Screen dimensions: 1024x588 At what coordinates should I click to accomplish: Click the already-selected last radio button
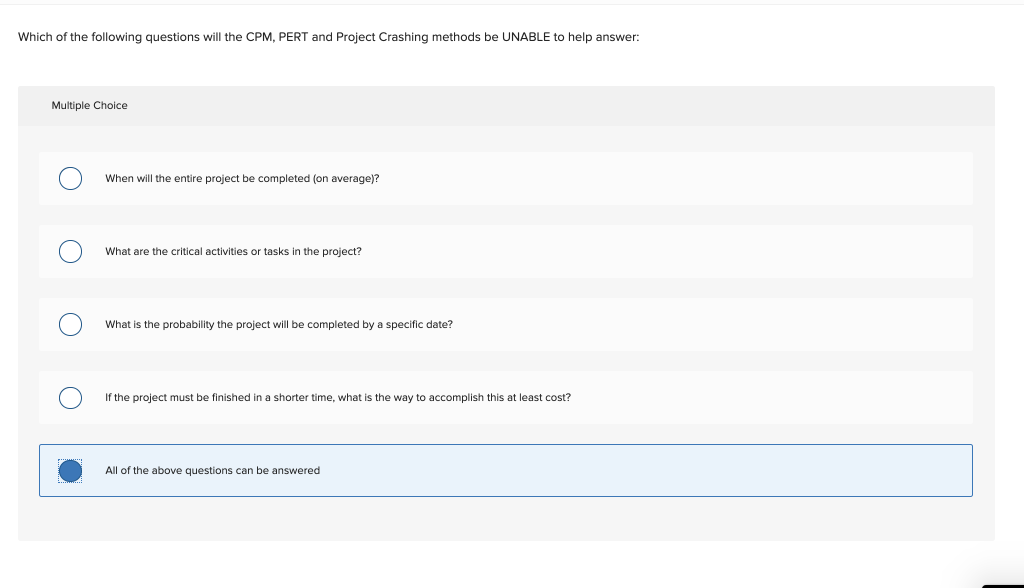70,470
